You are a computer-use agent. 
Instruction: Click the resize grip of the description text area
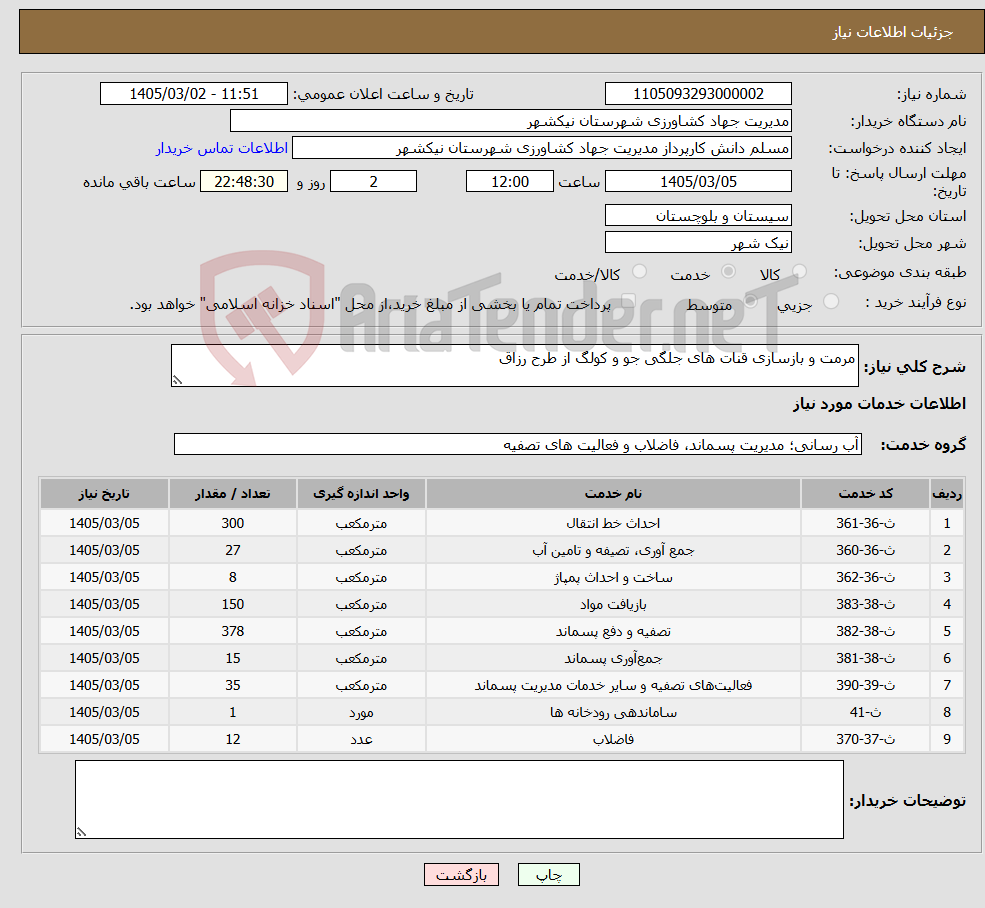pyautogui.click(x=177, y=380)
